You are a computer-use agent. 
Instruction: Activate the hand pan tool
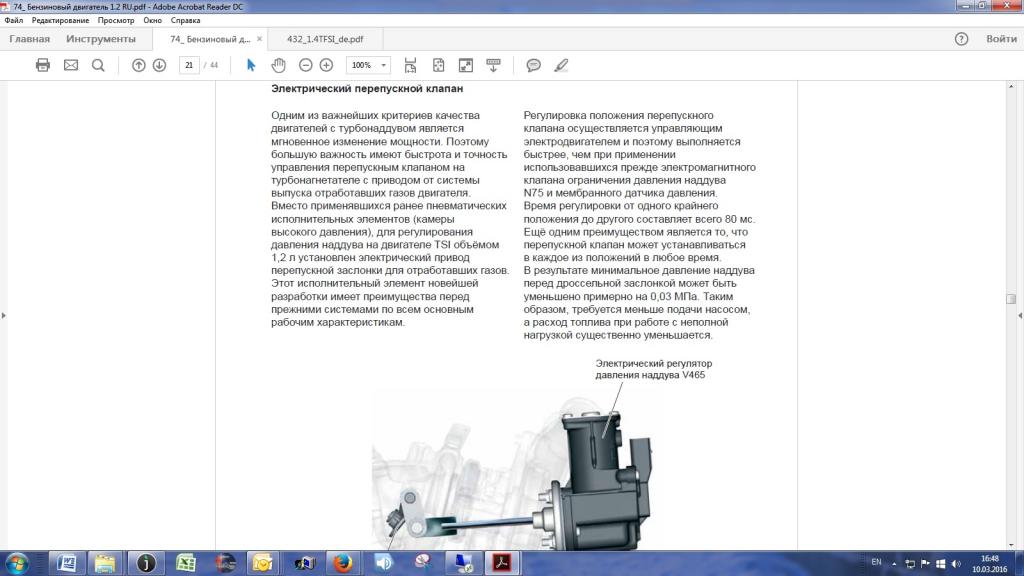tap(279, 65)
